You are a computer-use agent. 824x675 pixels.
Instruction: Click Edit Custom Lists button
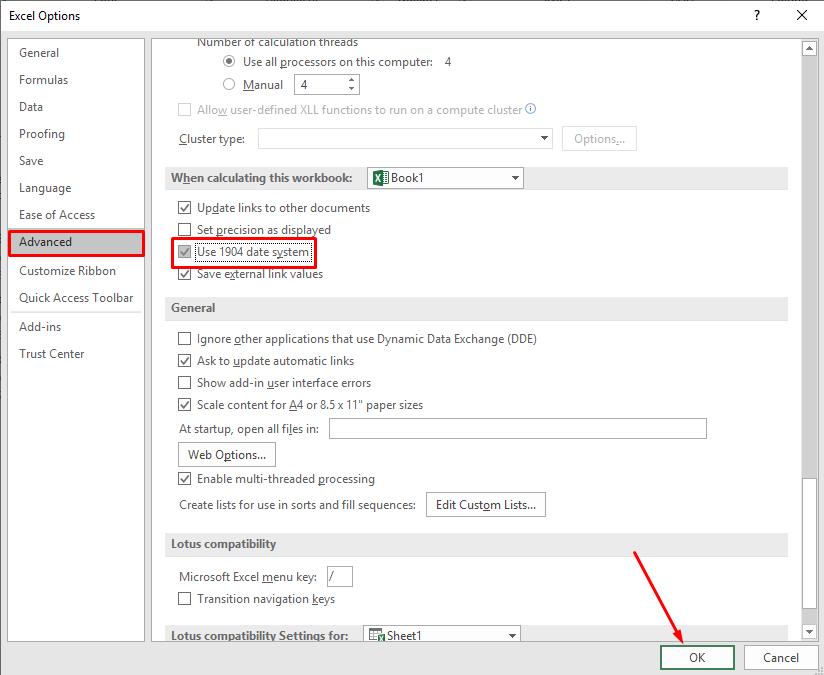[486, 505]
